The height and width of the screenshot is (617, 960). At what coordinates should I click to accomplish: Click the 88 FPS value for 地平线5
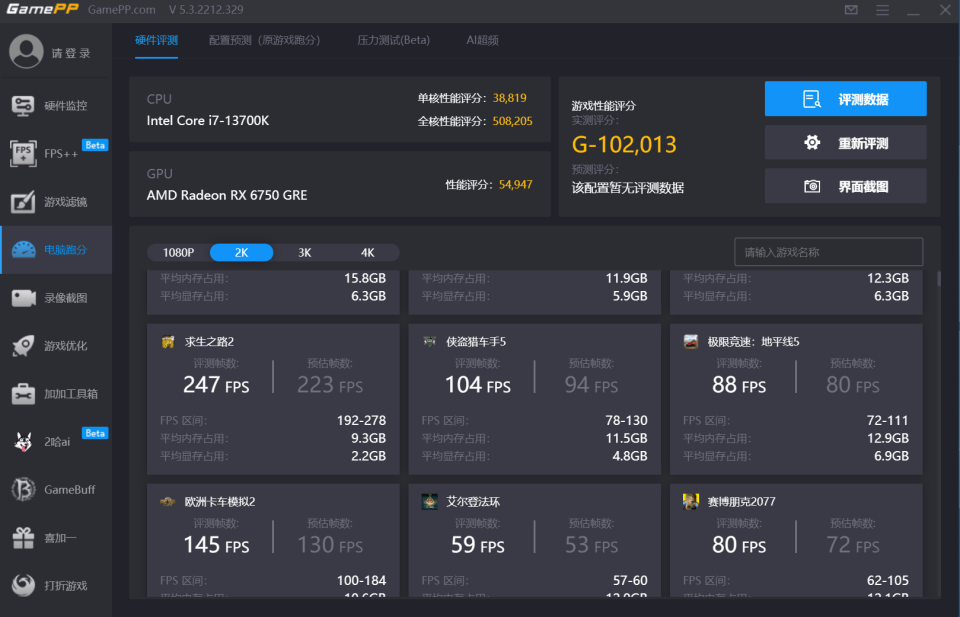click(x=739, y=385)
